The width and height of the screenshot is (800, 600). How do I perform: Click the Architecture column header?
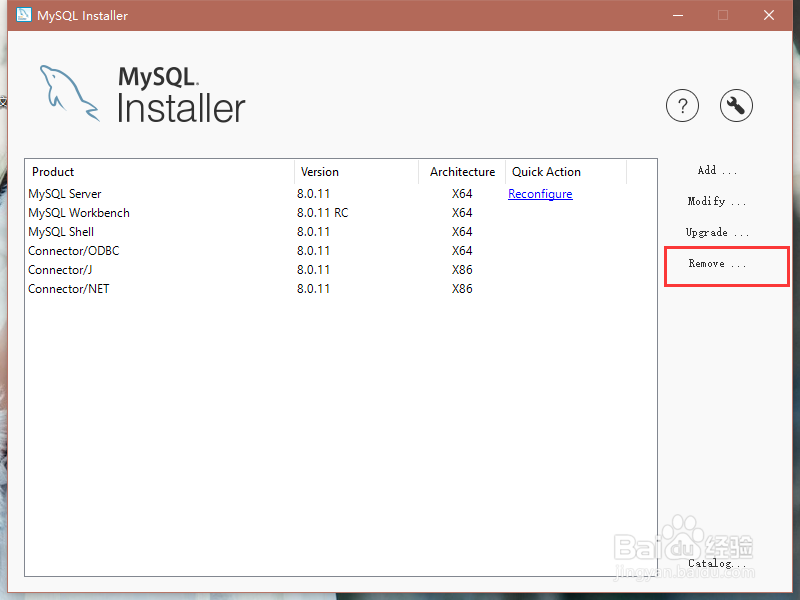click(x=461, y=171)
